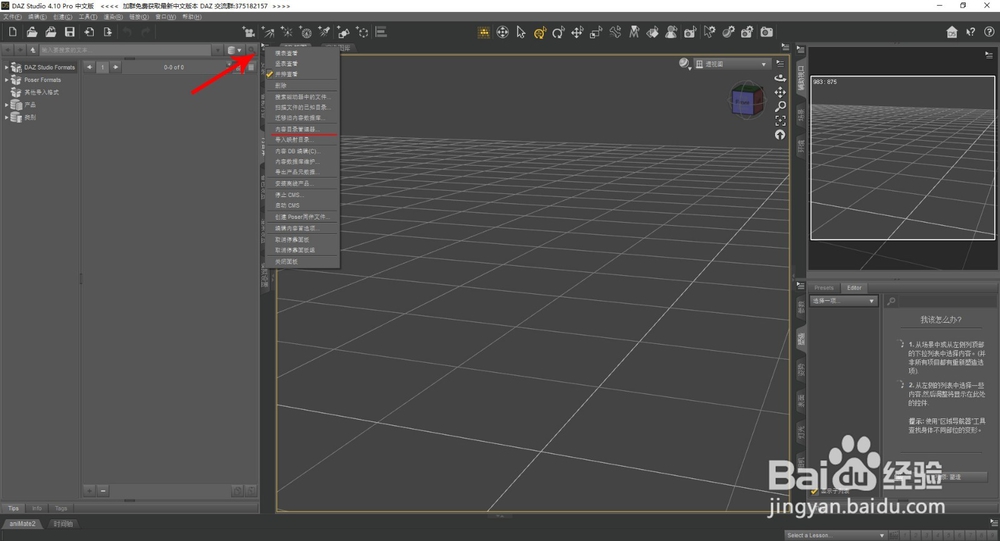
Task: Open the perspective view camera dropdown
Action: coord(732,64)
